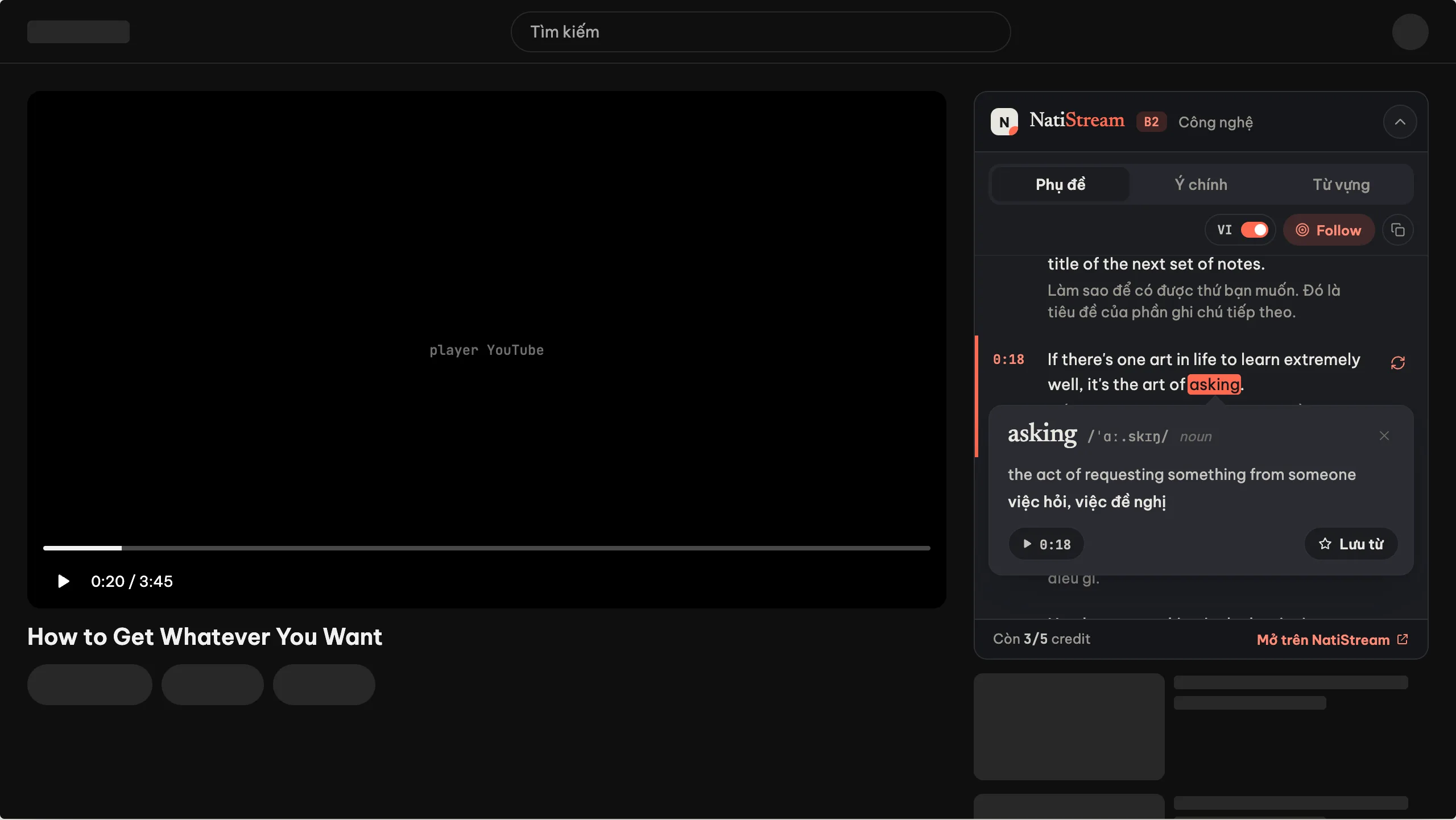Play the word from 0:18 timestamp

[1046, 544]
